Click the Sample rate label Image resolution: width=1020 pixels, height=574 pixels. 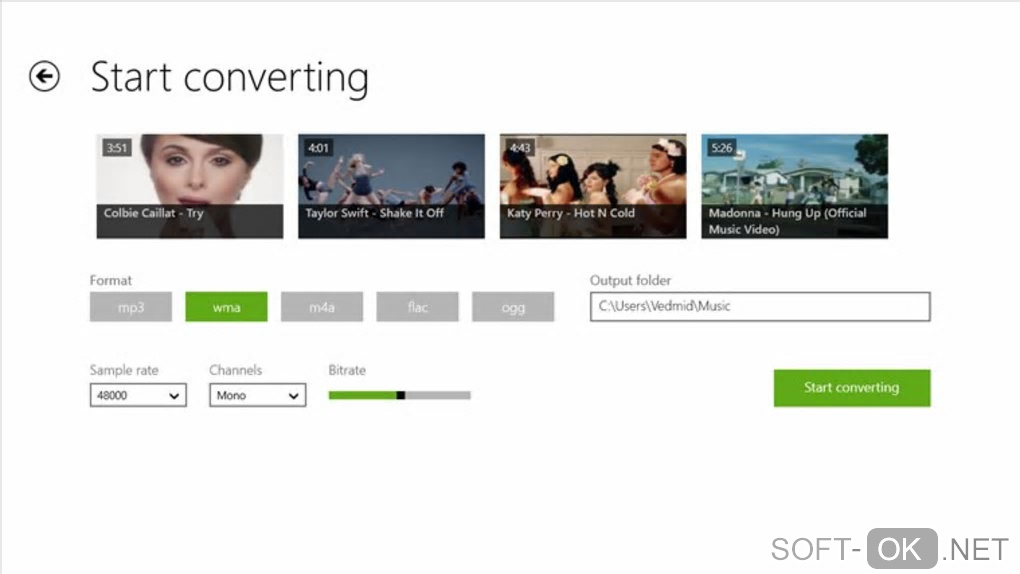coord(124,370)
